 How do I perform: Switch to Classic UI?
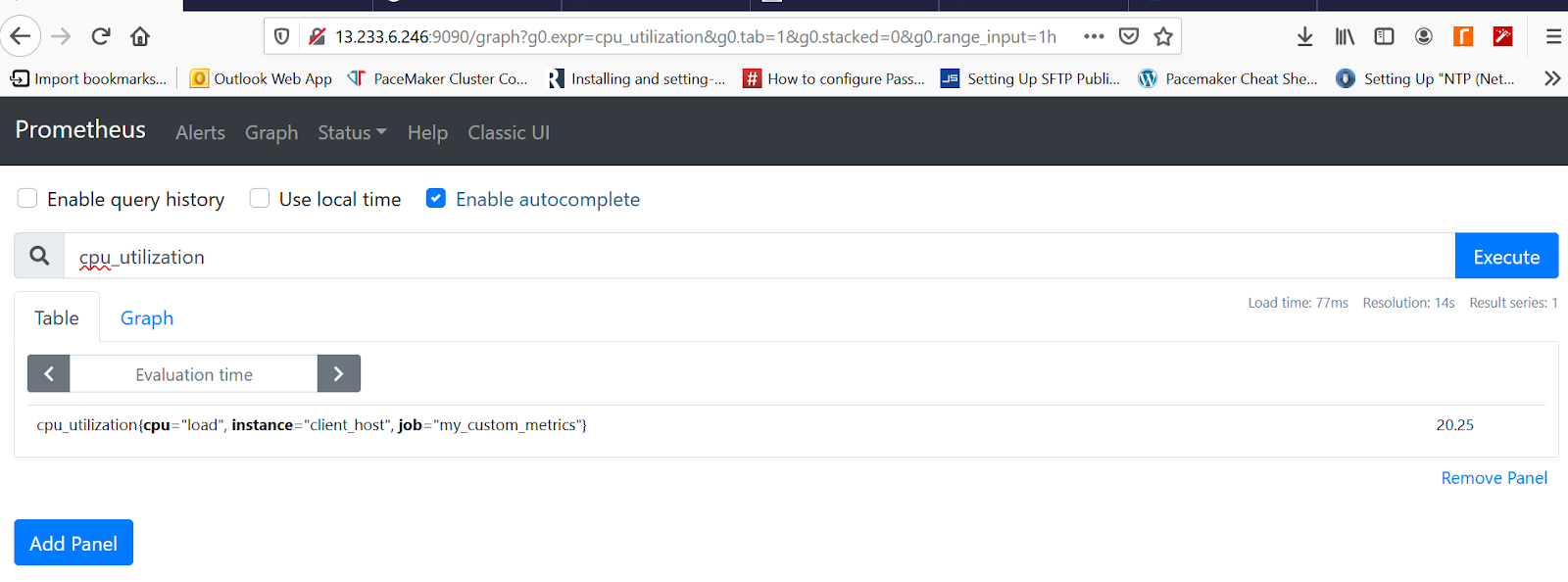509,132
